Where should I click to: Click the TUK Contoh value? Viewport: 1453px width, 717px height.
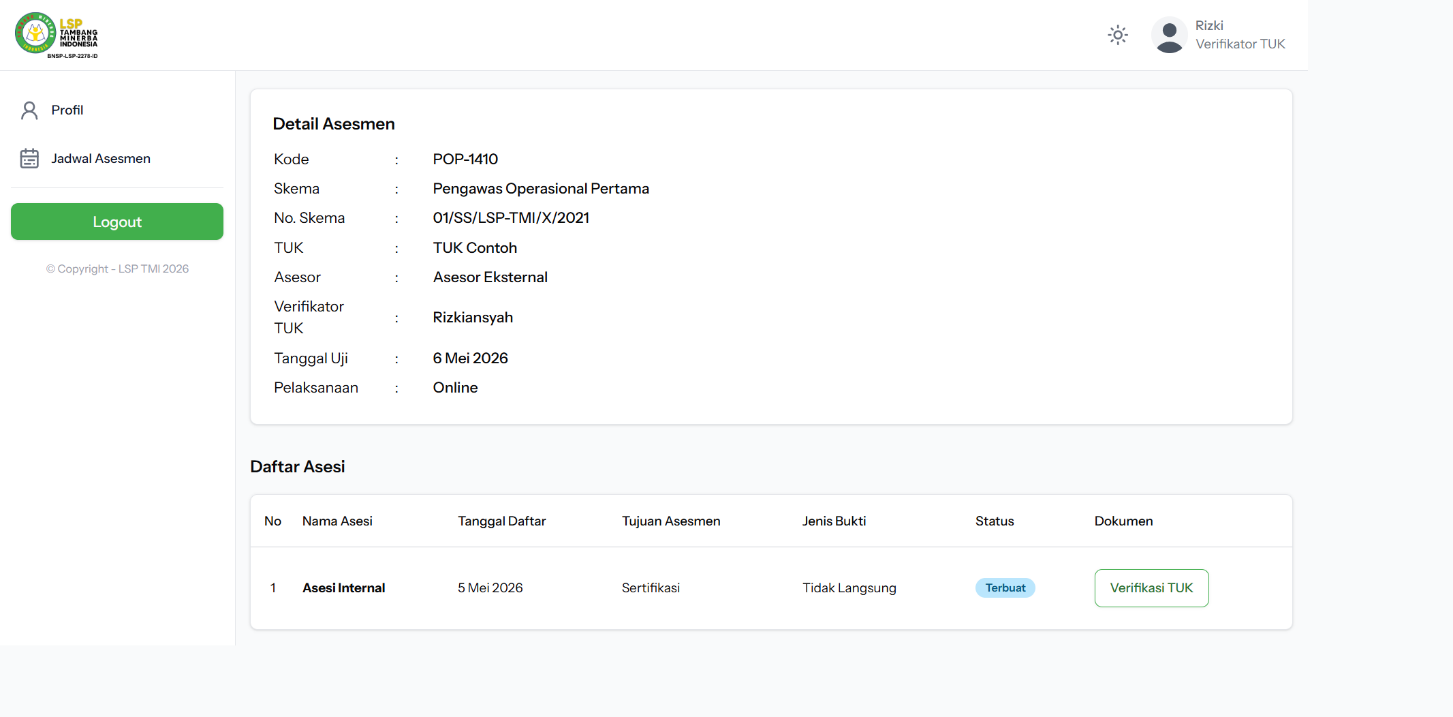pyautogui.click(x=475, y=248)
